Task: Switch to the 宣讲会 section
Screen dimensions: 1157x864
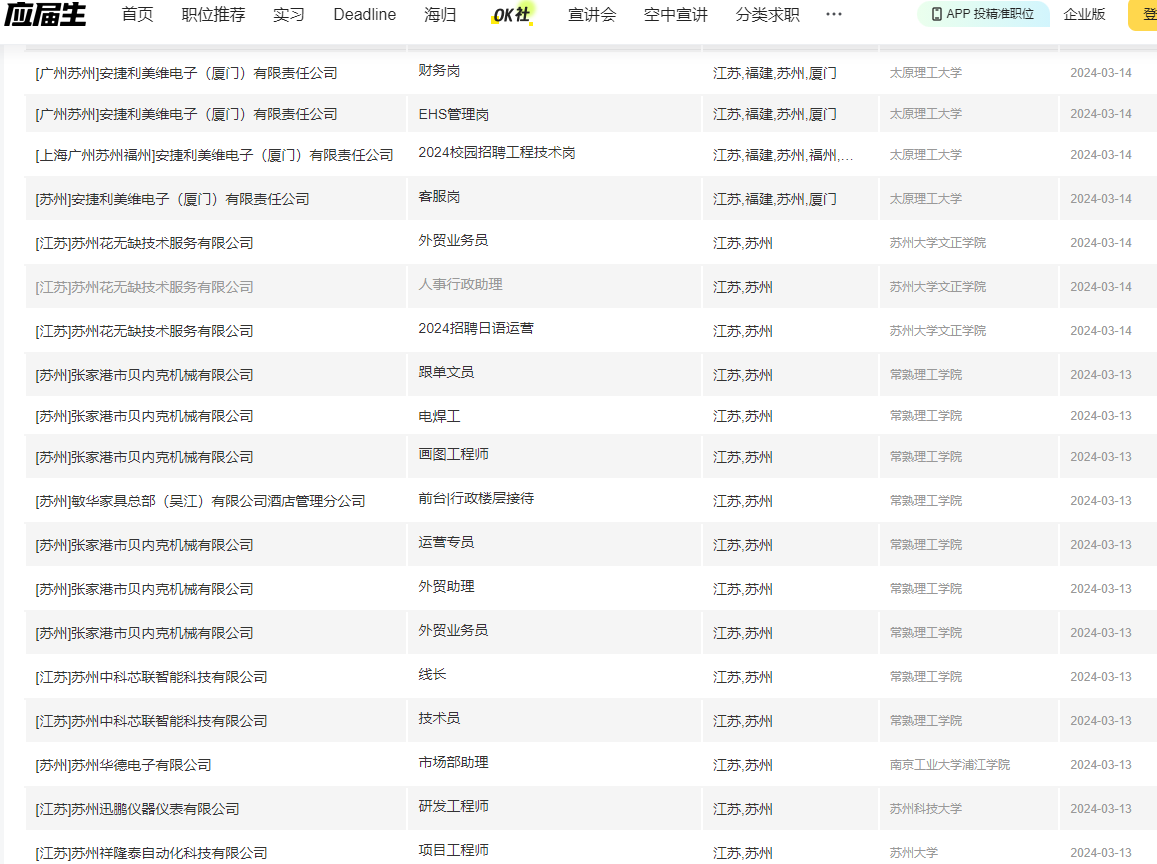Action: tap(592, 15)
